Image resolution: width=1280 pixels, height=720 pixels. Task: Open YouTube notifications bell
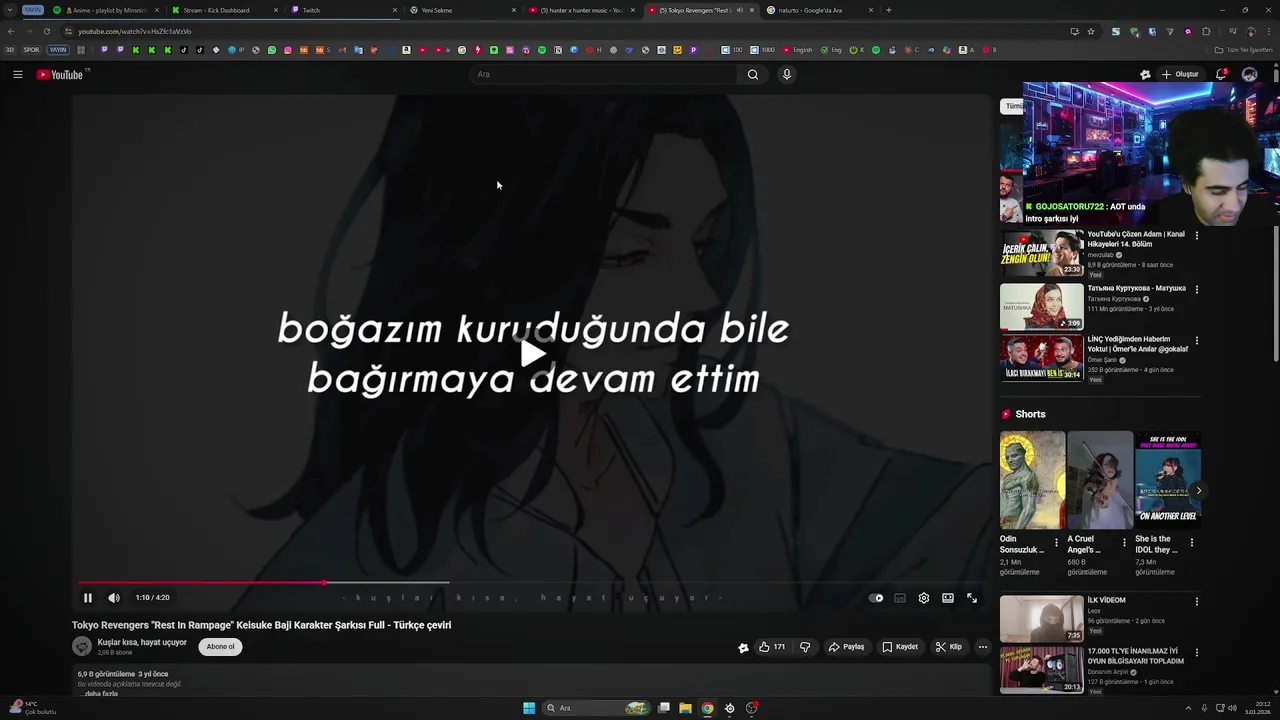1221,74
